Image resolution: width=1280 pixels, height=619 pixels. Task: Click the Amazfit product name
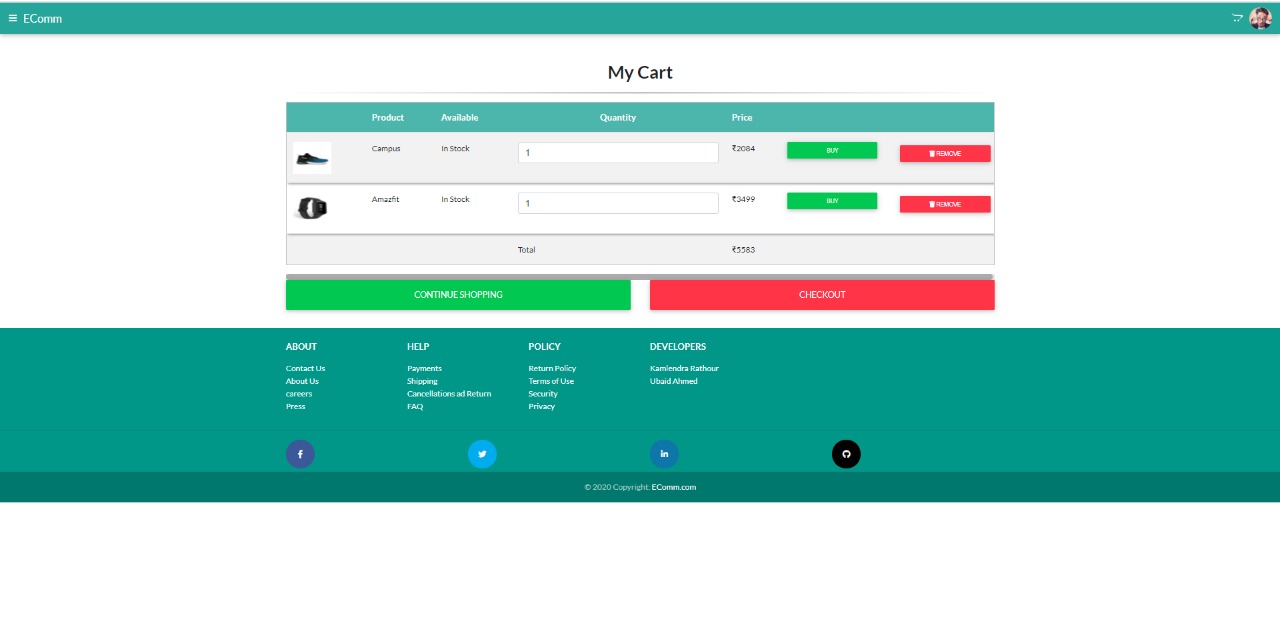coord(385,199)
